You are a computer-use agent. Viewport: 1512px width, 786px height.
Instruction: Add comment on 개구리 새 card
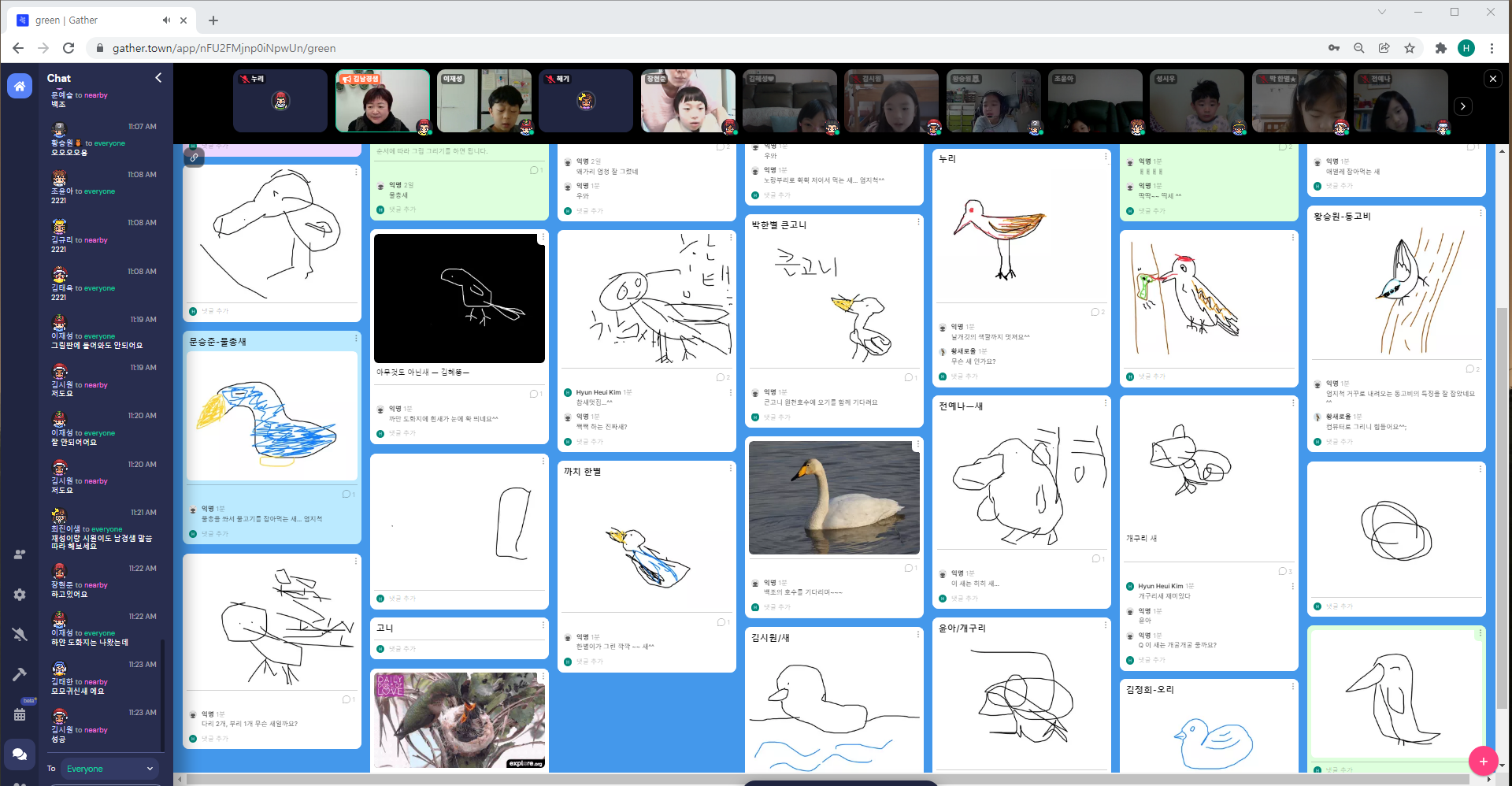(1151, 660)
